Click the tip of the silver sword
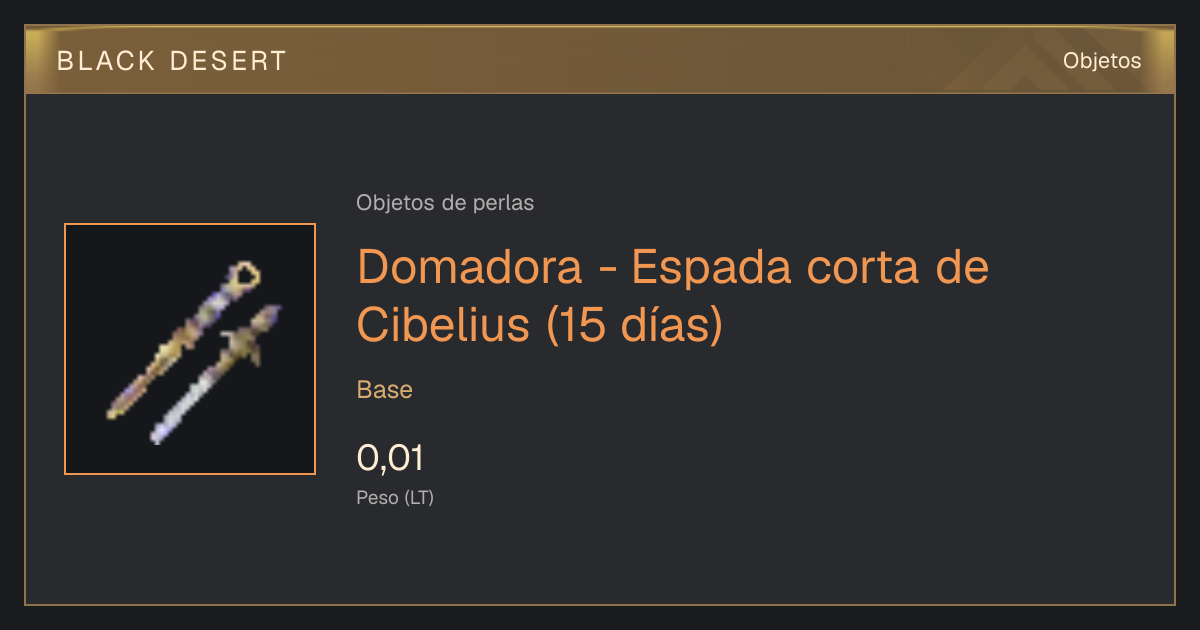The height and width of the screenshot is (630, 1200). pos(156,434)
